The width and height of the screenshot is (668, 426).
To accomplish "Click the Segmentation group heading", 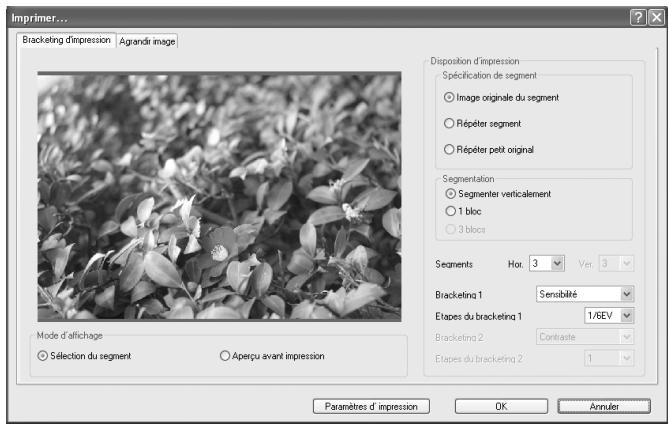I will [x=468, y=179].
